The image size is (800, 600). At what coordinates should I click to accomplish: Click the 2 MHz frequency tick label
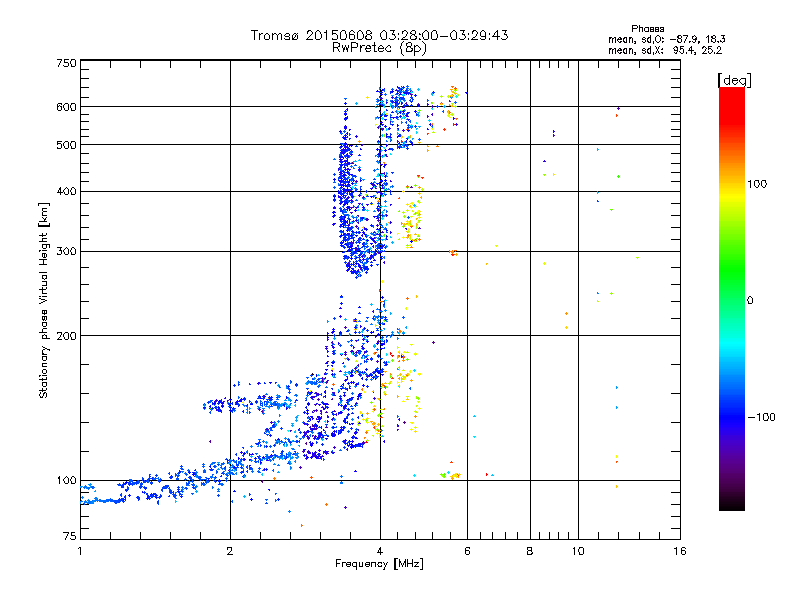(230, 551)
